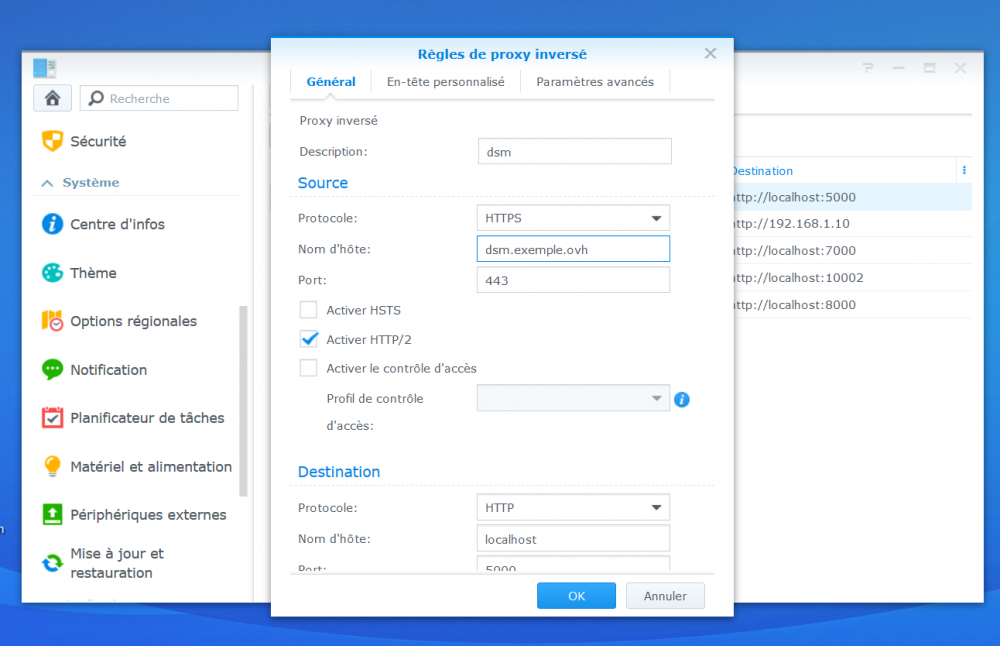Open the Destination Protocole HTTP dropdown
Screen dimensions: 1000x646
click(573, 508)
